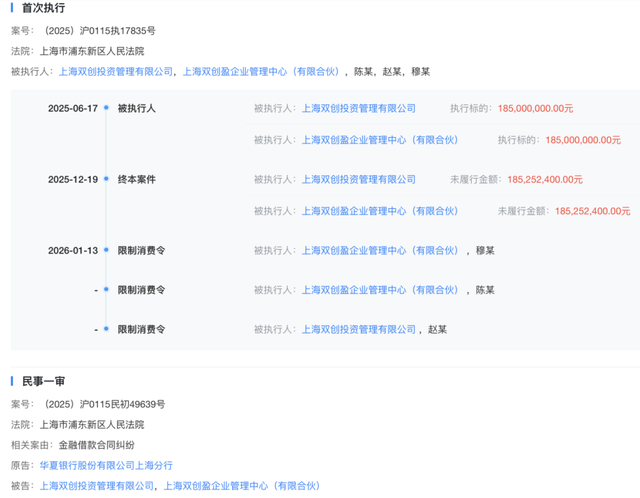Select the 2025-12-19 timeline dot
Viewport: 640px width, 498px height.
coord(106,179)
